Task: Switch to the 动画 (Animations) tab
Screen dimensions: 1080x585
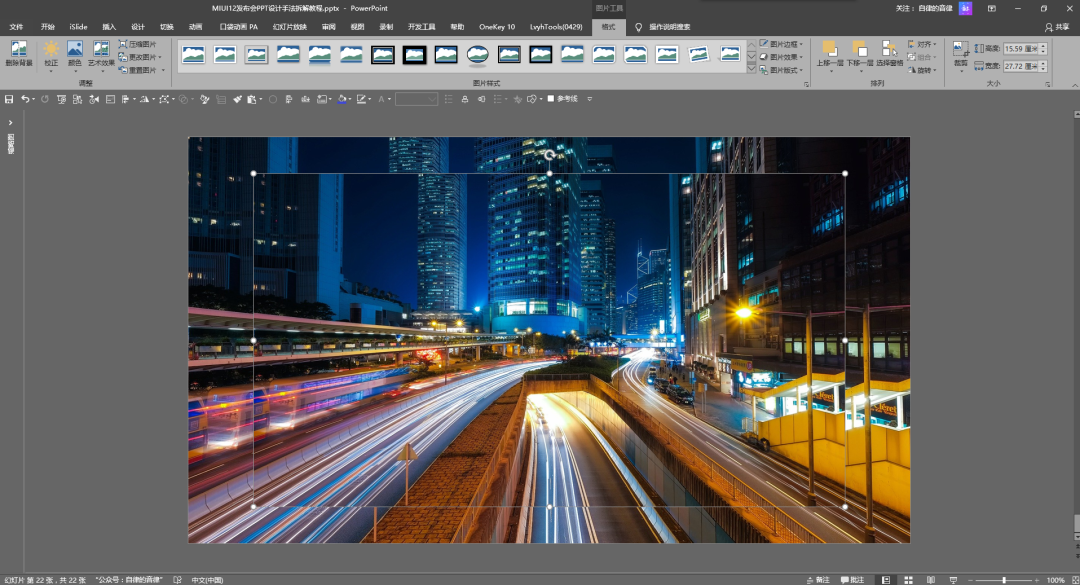Action: (x=195, y=27)
